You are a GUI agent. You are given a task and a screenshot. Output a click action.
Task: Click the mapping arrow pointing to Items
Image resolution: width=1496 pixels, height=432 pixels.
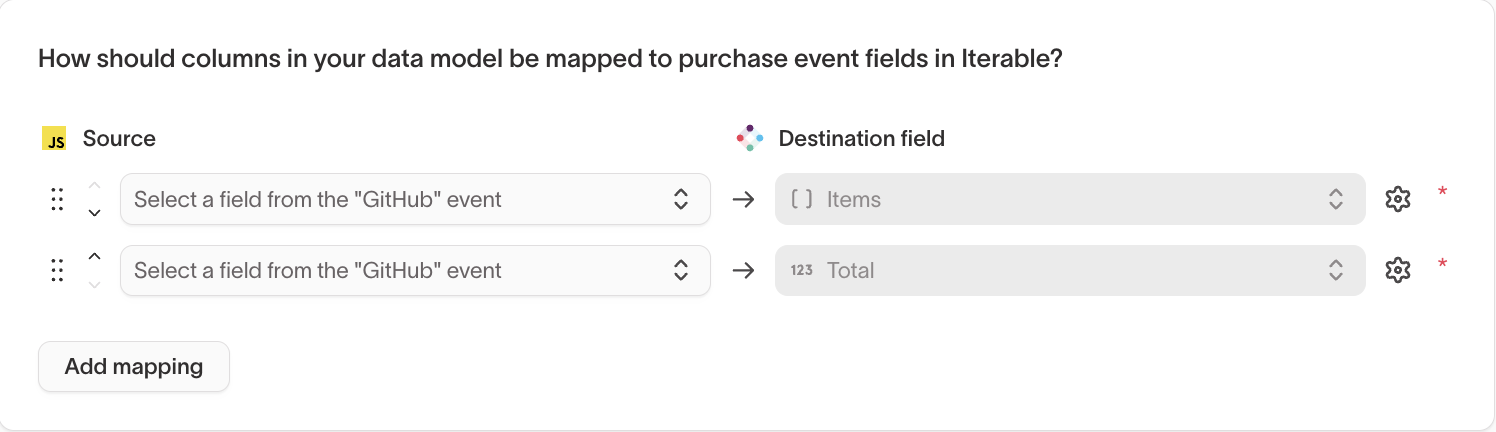point(743,199)
